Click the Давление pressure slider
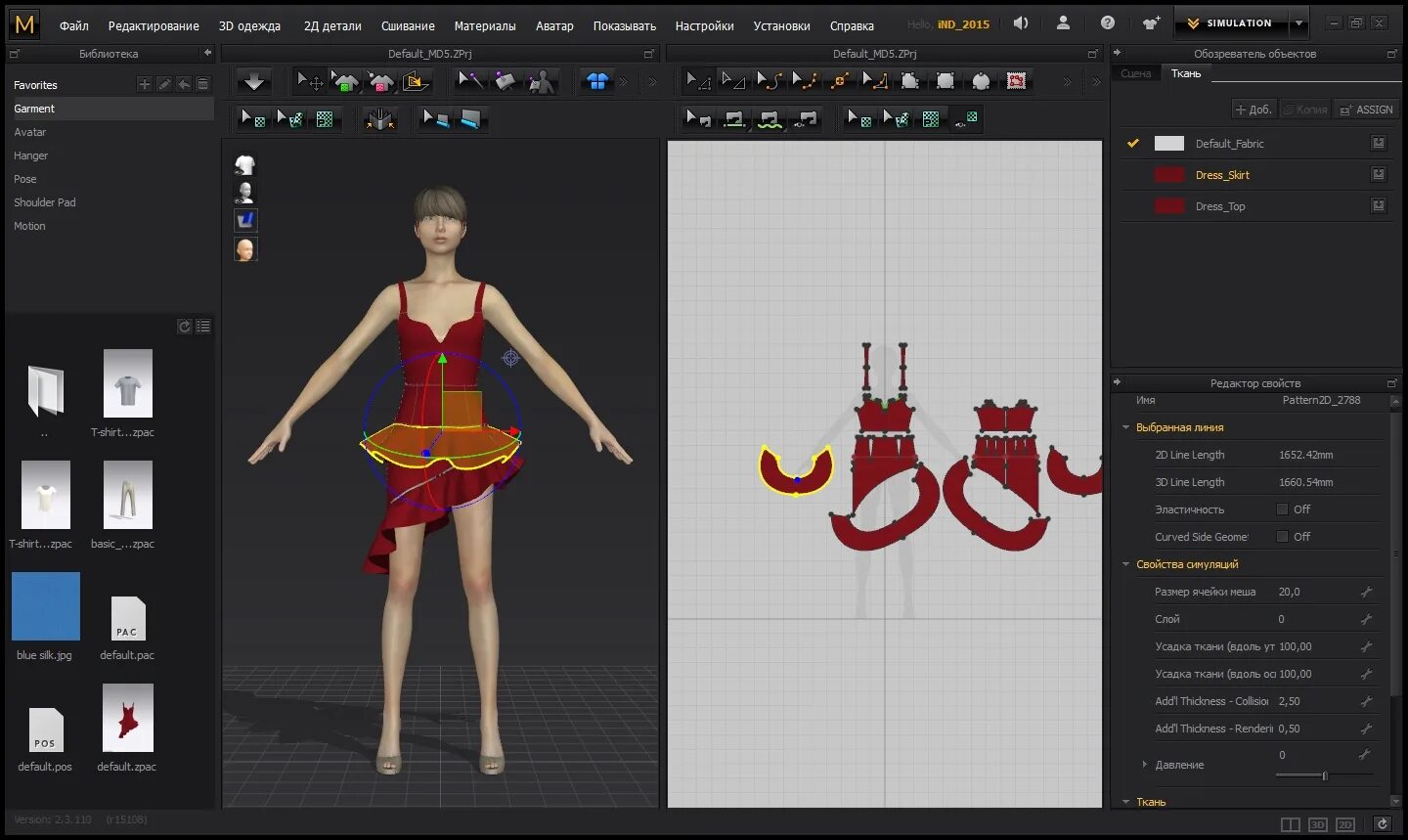The width and height of the screenshot is (1408, 840). click(1325, 775)
